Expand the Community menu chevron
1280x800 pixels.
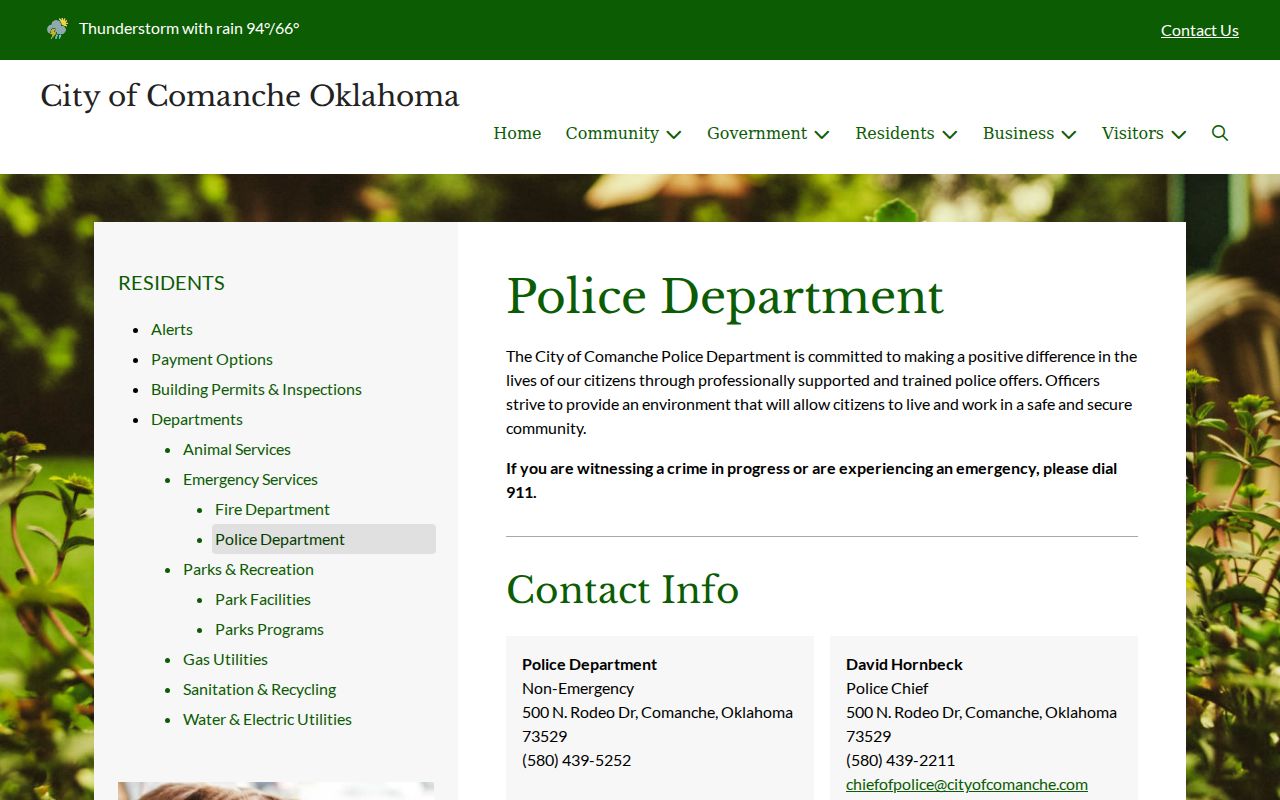point(674,134)
